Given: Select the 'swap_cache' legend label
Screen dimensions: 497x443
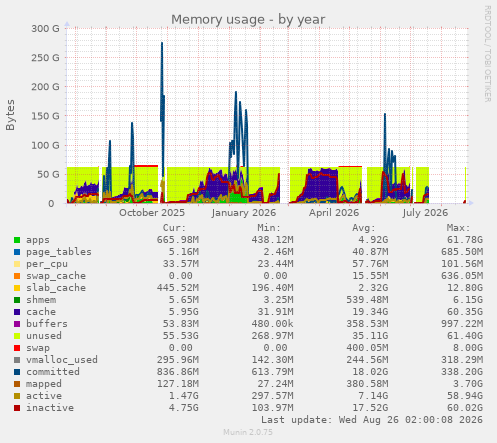Looking at the screenshot, I should 56,276.
